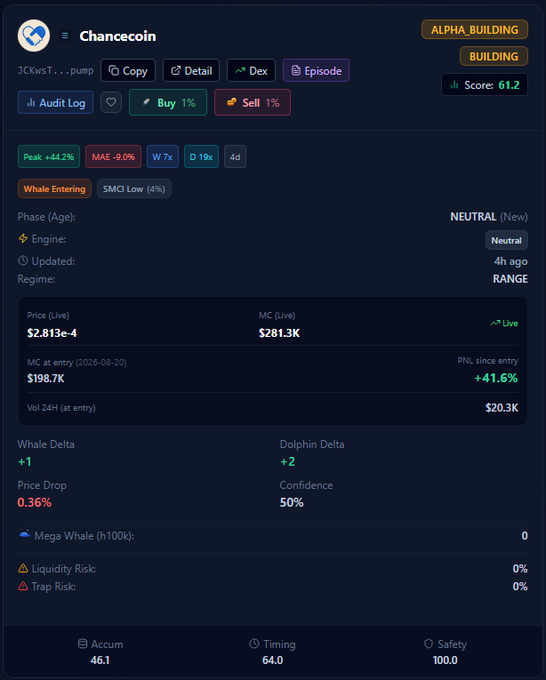546x680 pixels.
Task: Sell 1% of Chancecoin
Action: point(252,103)
